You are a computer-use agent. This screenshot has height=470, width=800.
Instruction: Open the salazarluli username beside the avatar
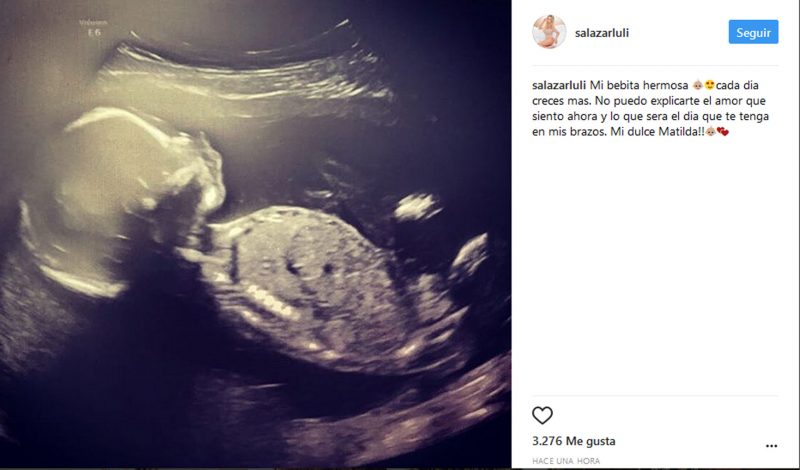click(x=602, y=33)
